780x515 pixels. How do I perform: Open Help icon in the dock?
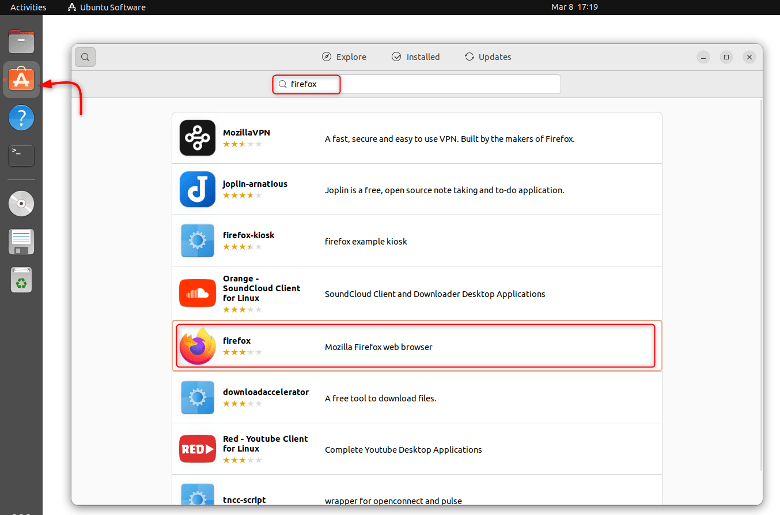(21, 118)
